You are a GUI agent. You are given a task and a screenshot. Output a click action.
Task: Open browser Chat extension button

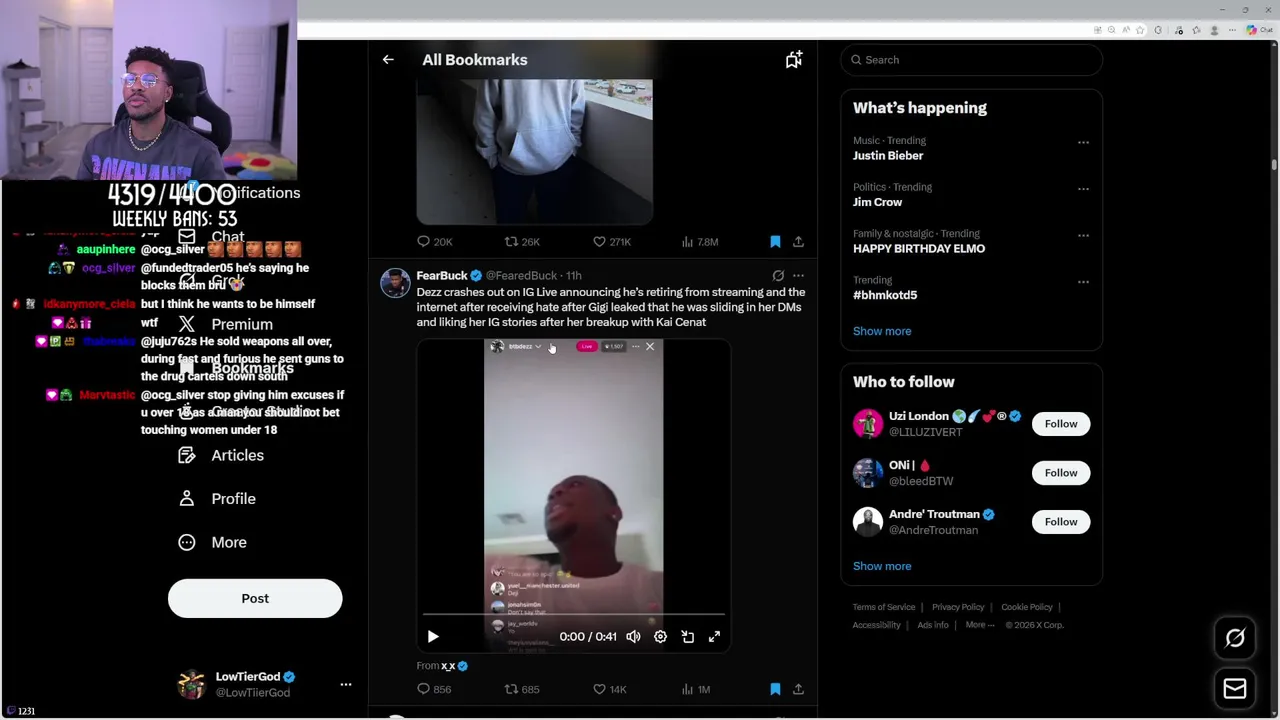click(x=1258, y=30)
